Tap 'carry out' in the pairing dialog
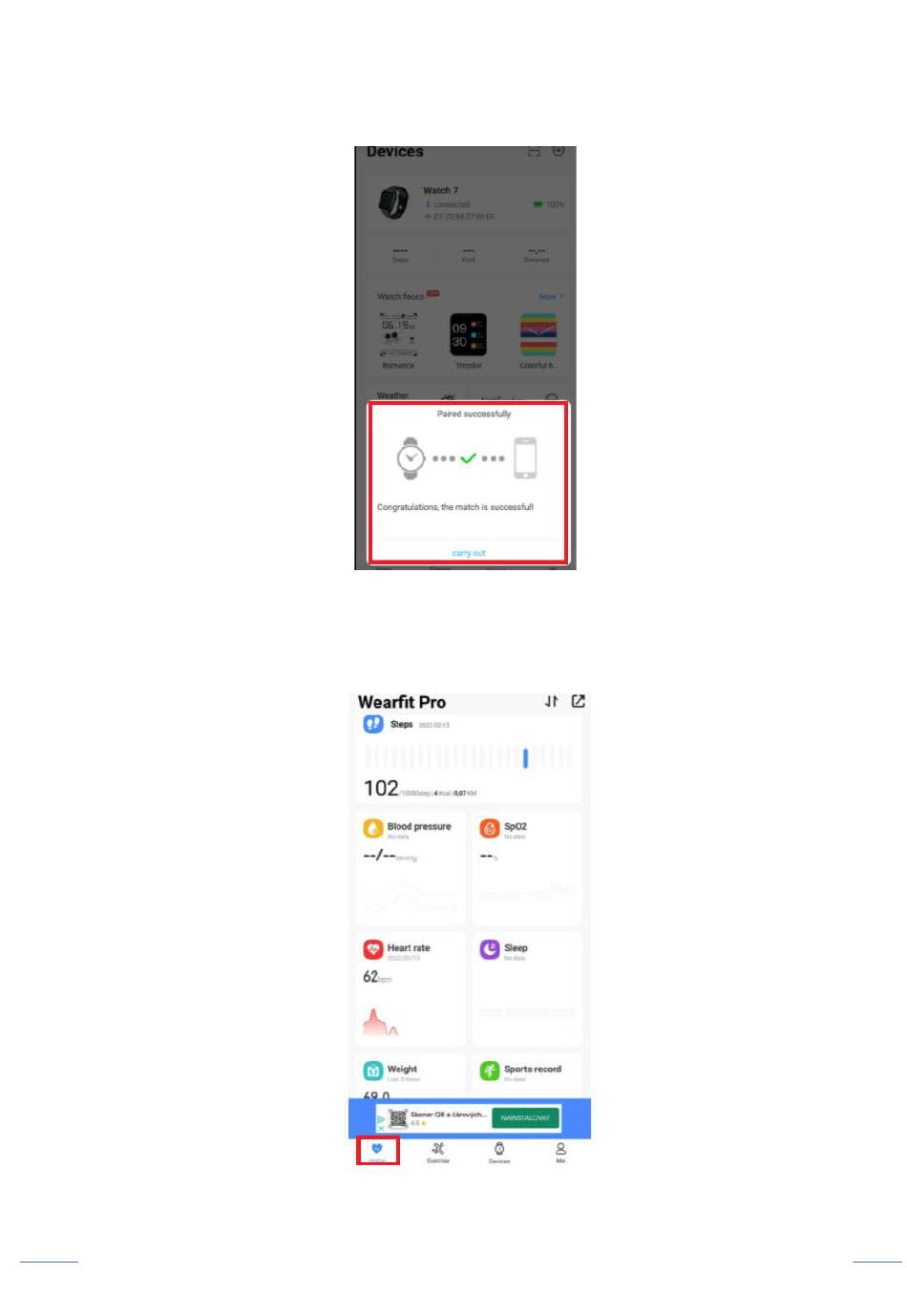This screenshot has width=907, height=1316. click(x=469, y=553)
